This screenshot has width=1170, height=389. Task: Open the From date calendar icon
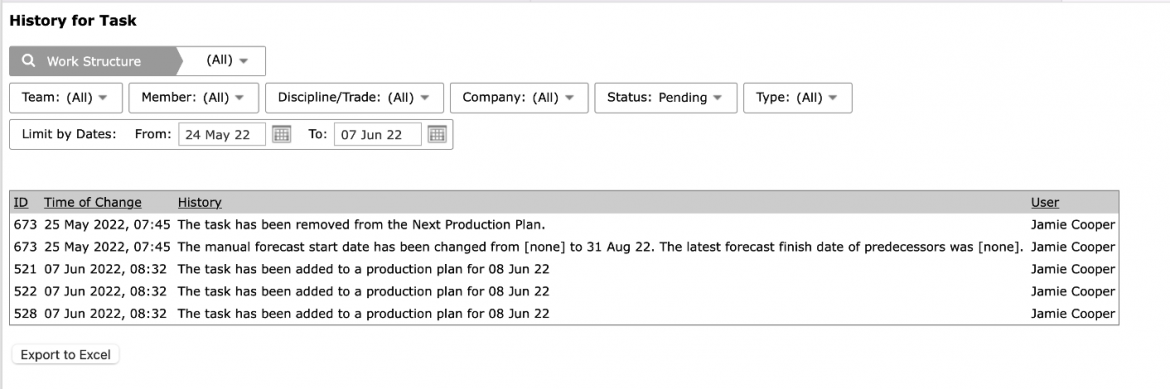click(x=281, y=134)
